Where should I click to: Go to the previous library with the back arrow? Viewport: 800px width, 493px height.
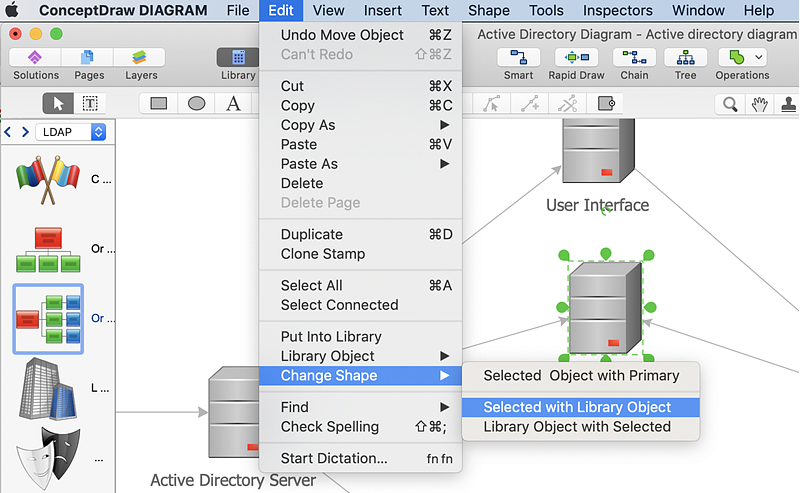(x=9, y=131)
